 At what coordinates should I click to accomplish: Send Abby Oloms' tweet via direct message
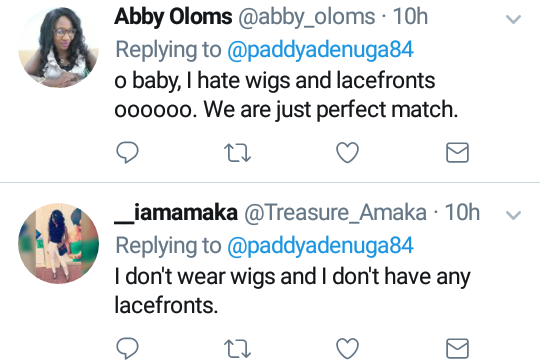tap(457, 152)
